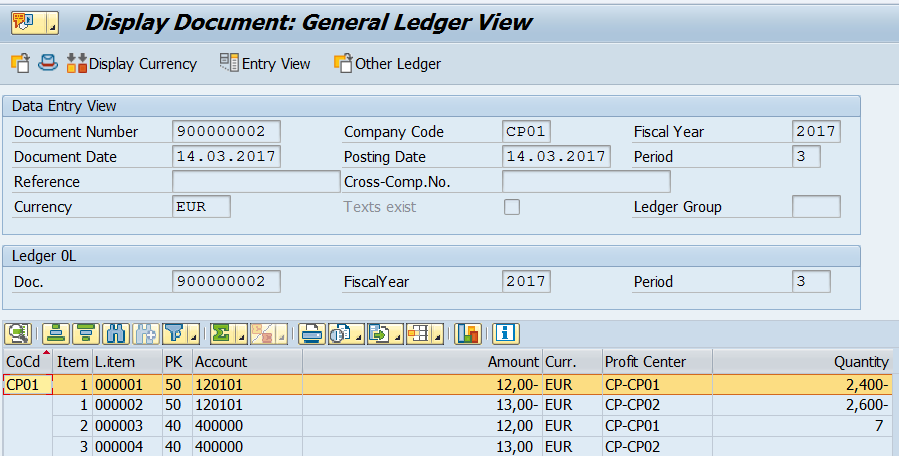Viewport: 899px width, 456px height.
Task: Open the Subtotals dropdown arrow
Action: tap(281, 333)
